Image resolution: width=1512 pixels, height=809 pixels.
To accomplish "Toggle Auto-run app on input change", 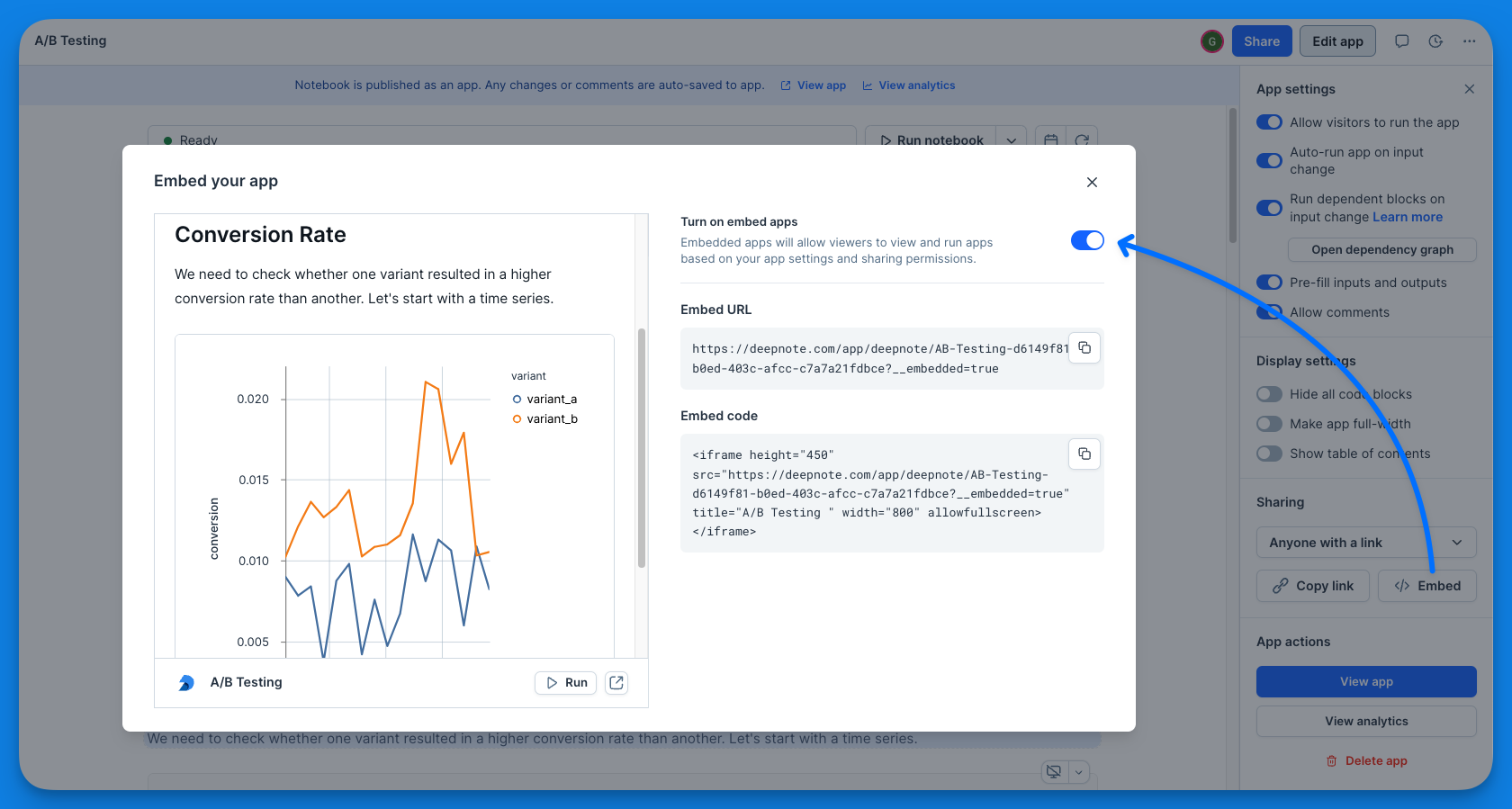I will coord(1269,161).
